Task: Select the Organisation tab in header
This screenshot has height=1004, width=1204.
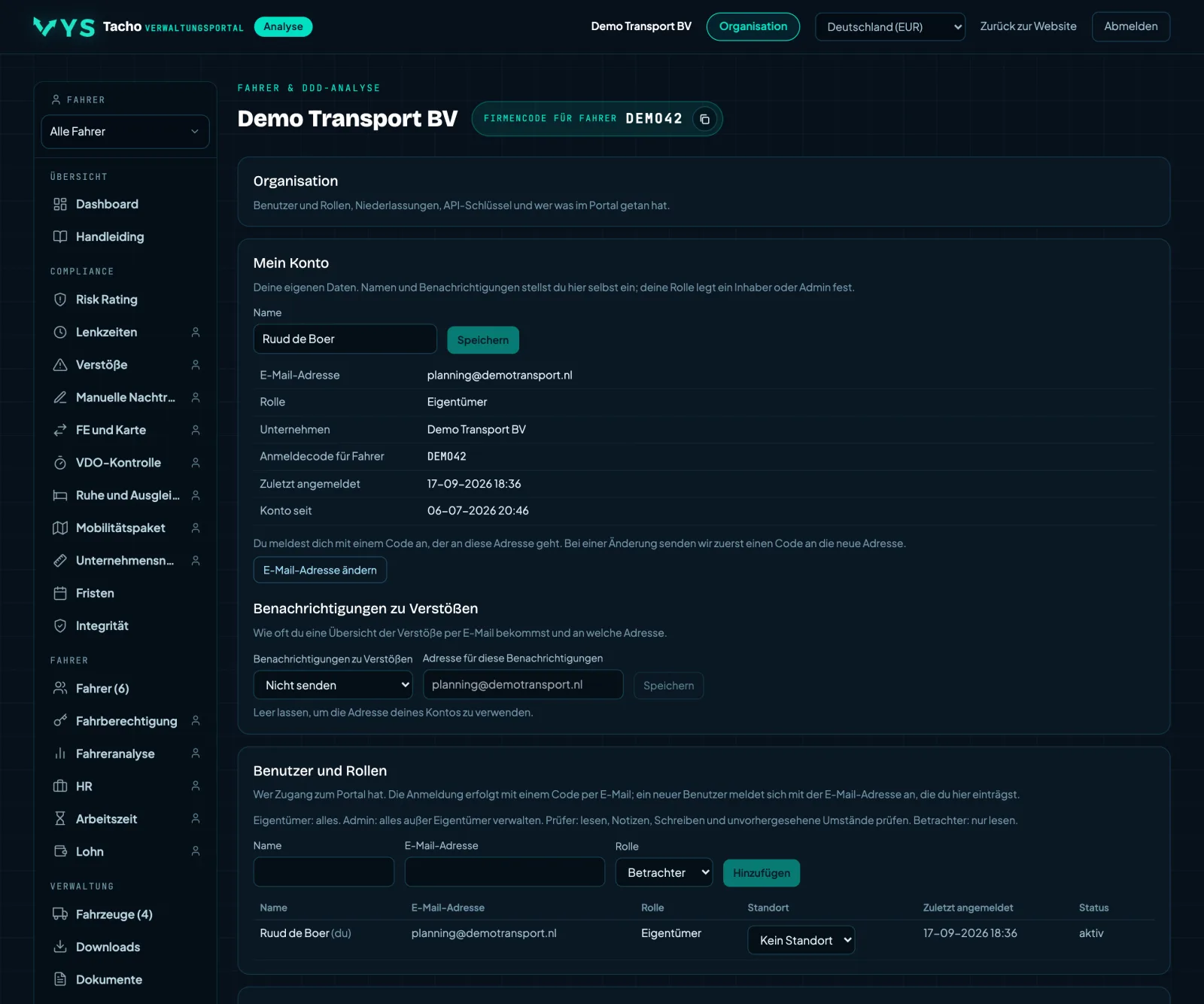Action: [753, 26]
